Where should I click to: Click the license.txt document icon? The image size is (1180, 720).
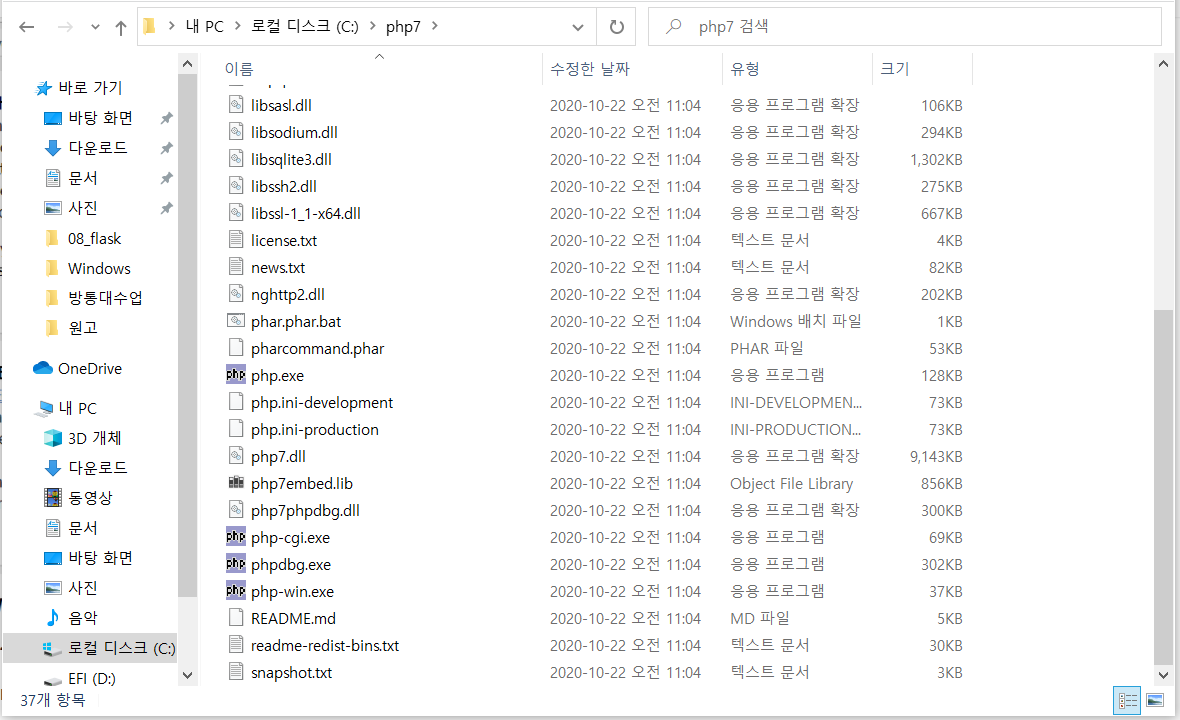[236, 239]
